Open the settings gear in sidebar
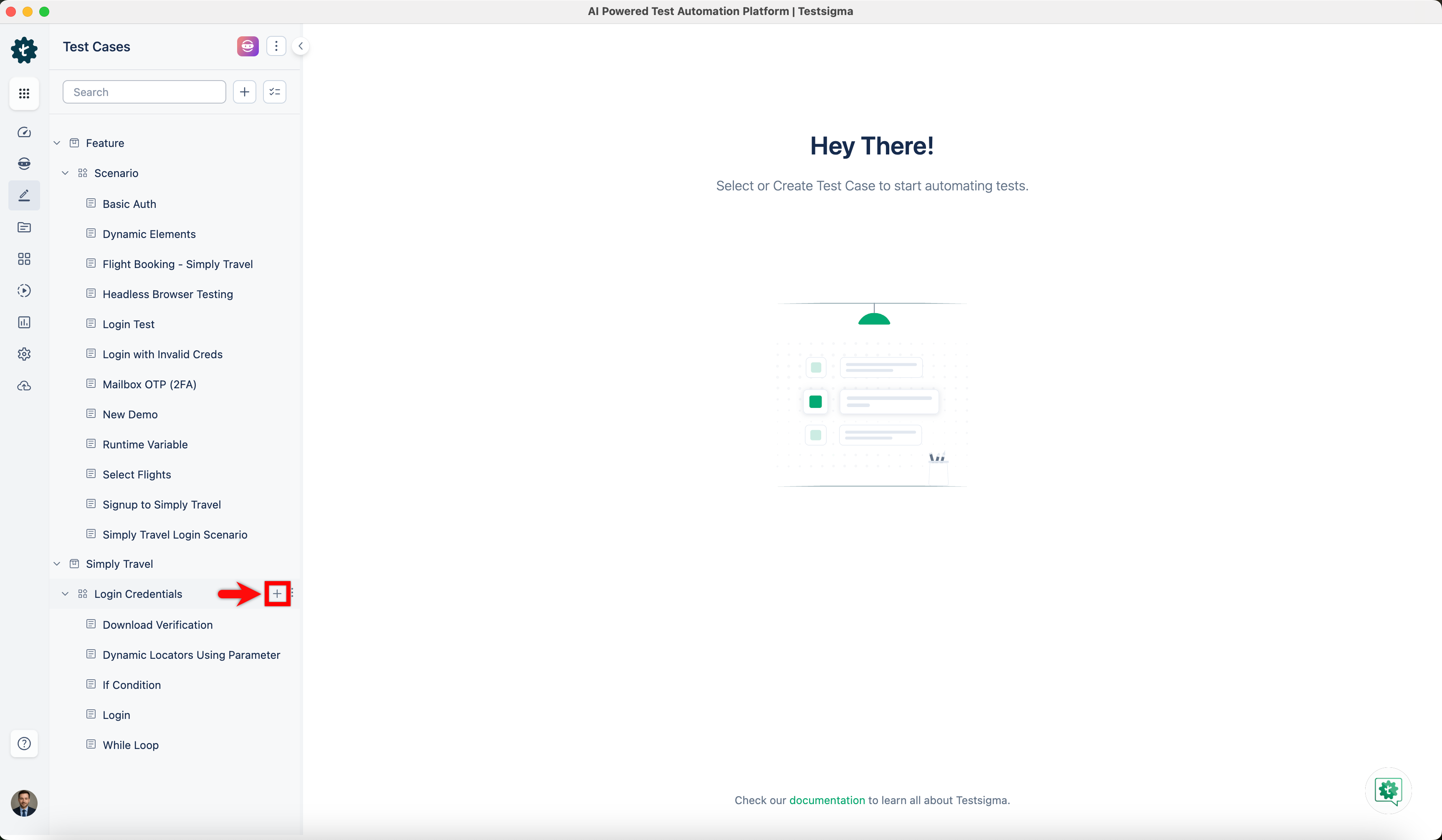 [24, 354]
